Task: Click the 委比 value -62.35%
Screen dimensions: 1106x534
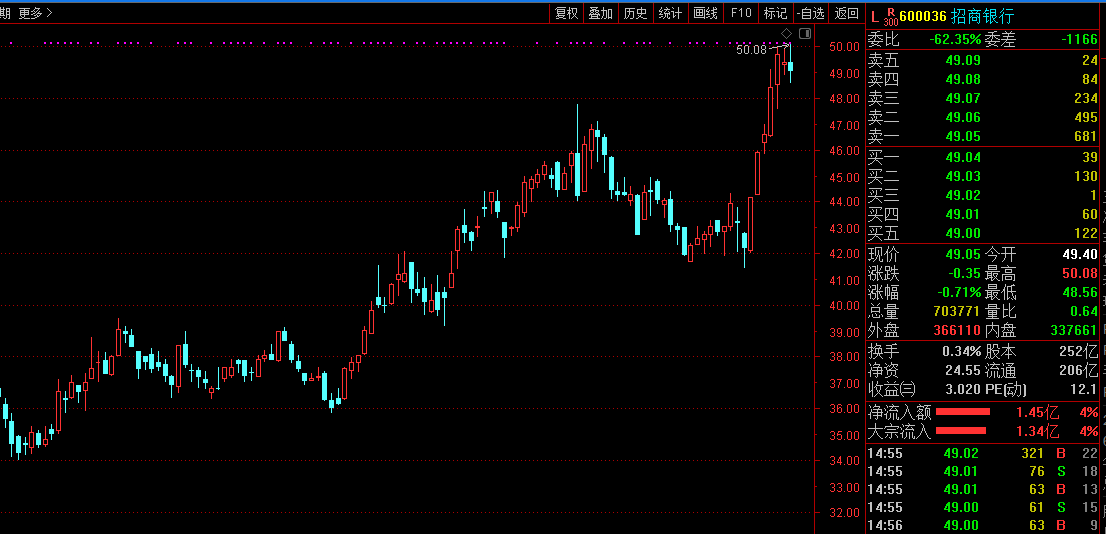Action: coord(955,40)
